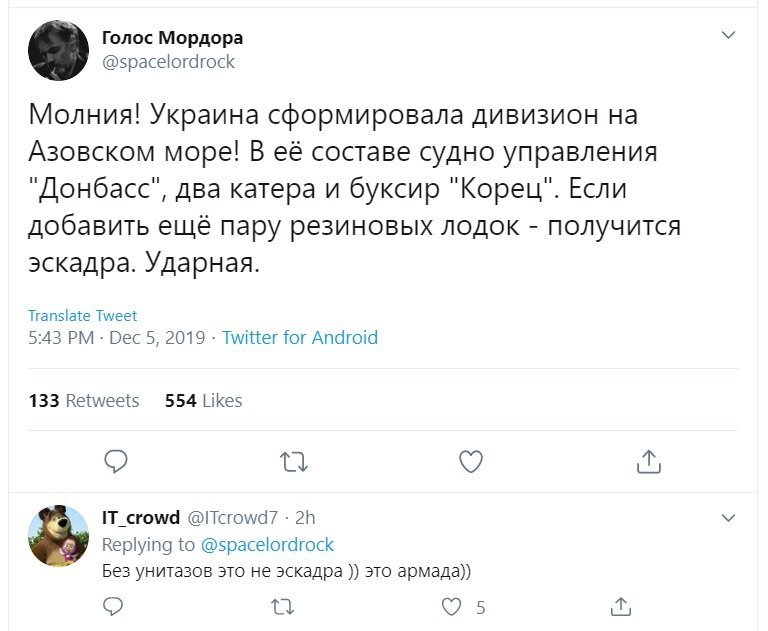768x631 pixels.
Task: Open Twitter for Android source link
Action: pyautogui.click(x=300, y=338)
